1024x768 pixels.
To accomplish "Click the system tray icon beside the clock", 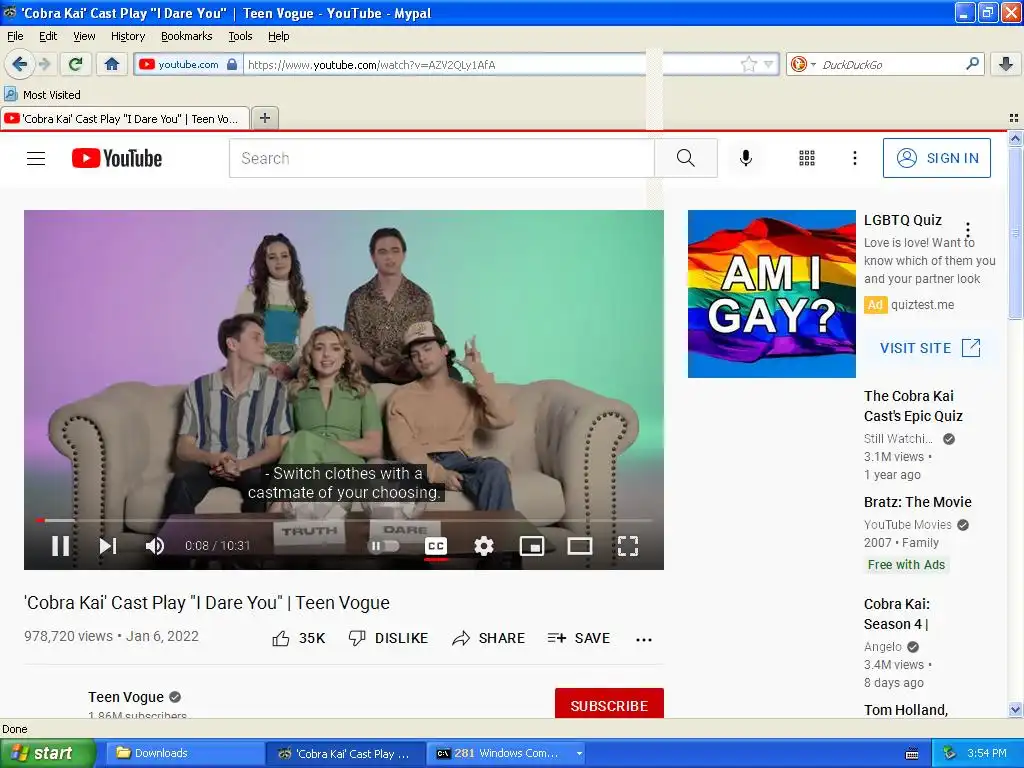I will [950, 754].
